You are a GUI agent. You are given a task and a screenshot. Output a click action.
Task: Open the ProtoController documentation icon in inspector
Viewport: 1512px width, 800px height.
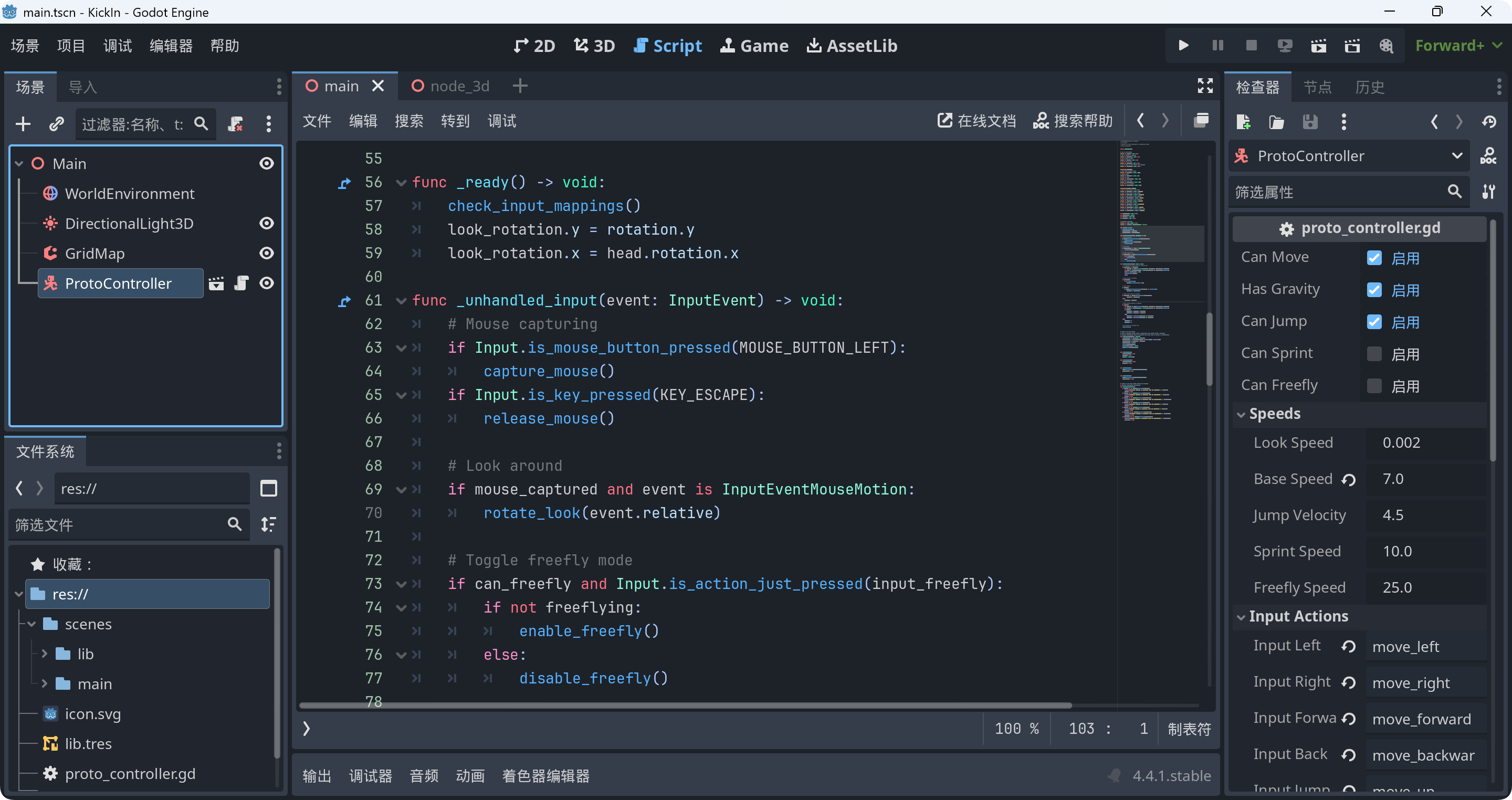(x=1488, y=156)
